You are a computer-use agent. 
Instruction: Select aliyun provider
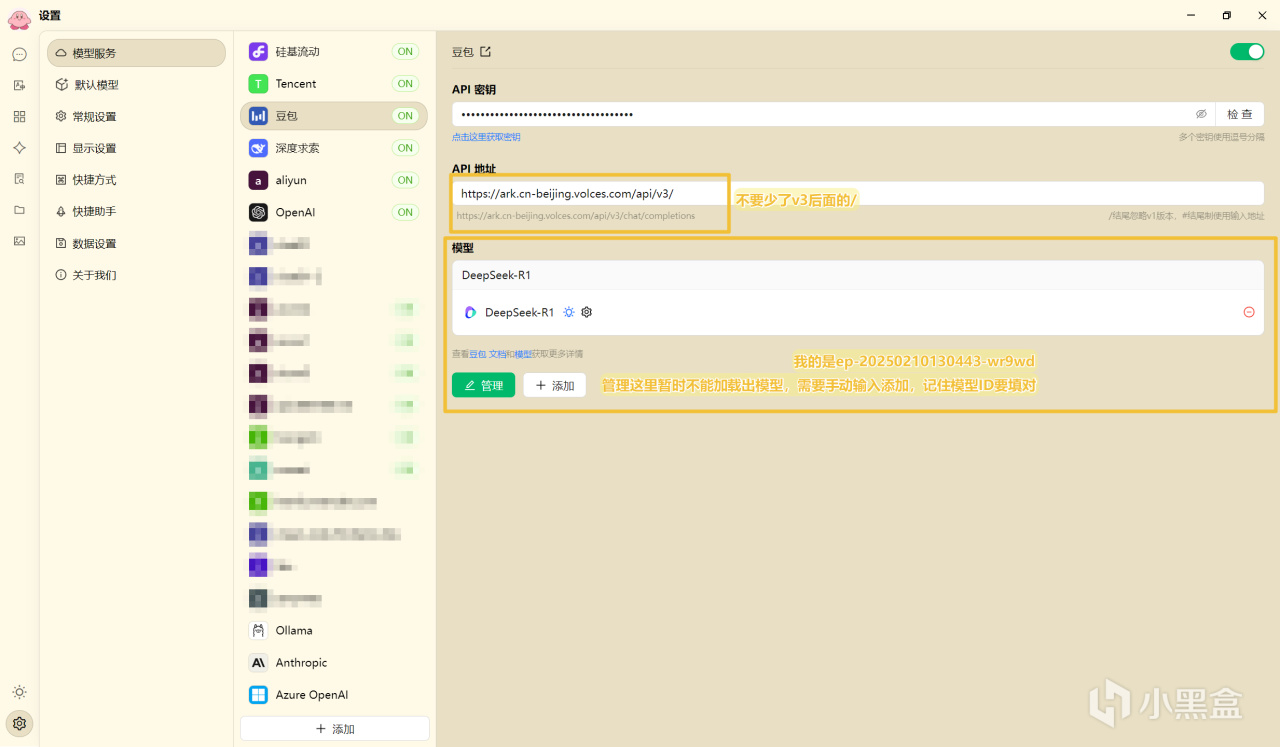[x=334, y=180]
